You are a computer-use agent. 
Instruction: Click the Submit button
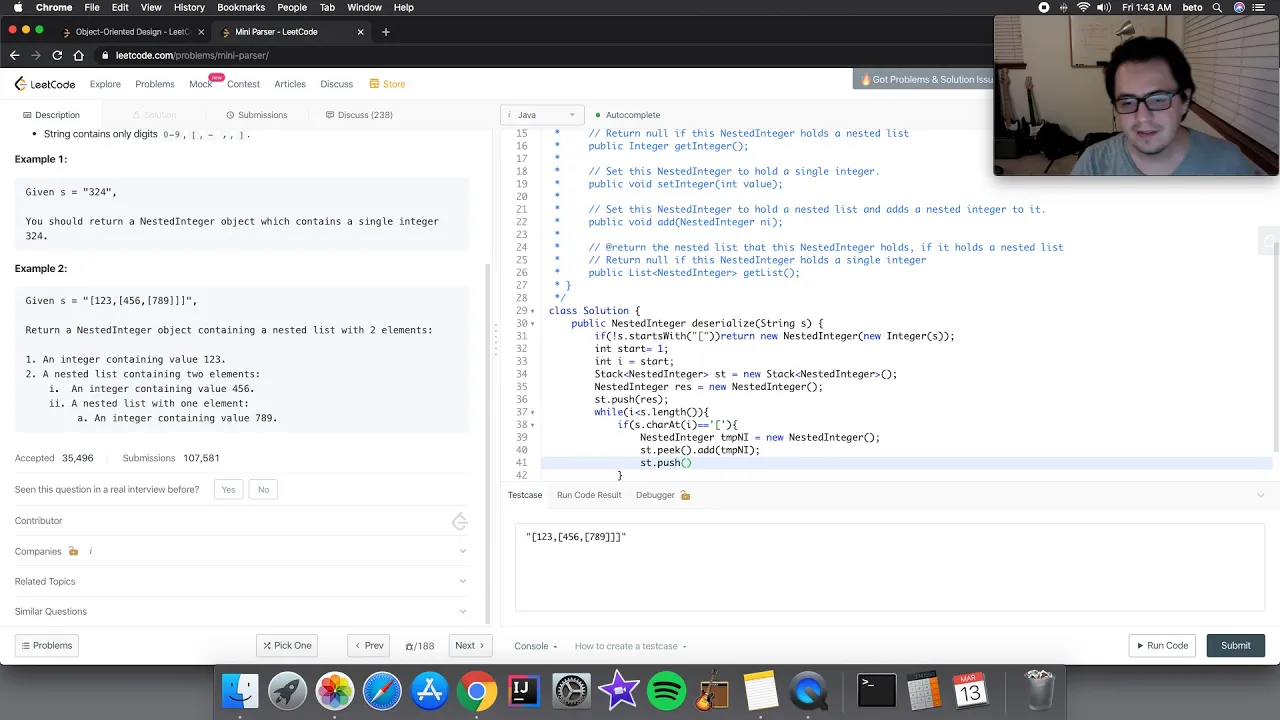click(1235, 646)
